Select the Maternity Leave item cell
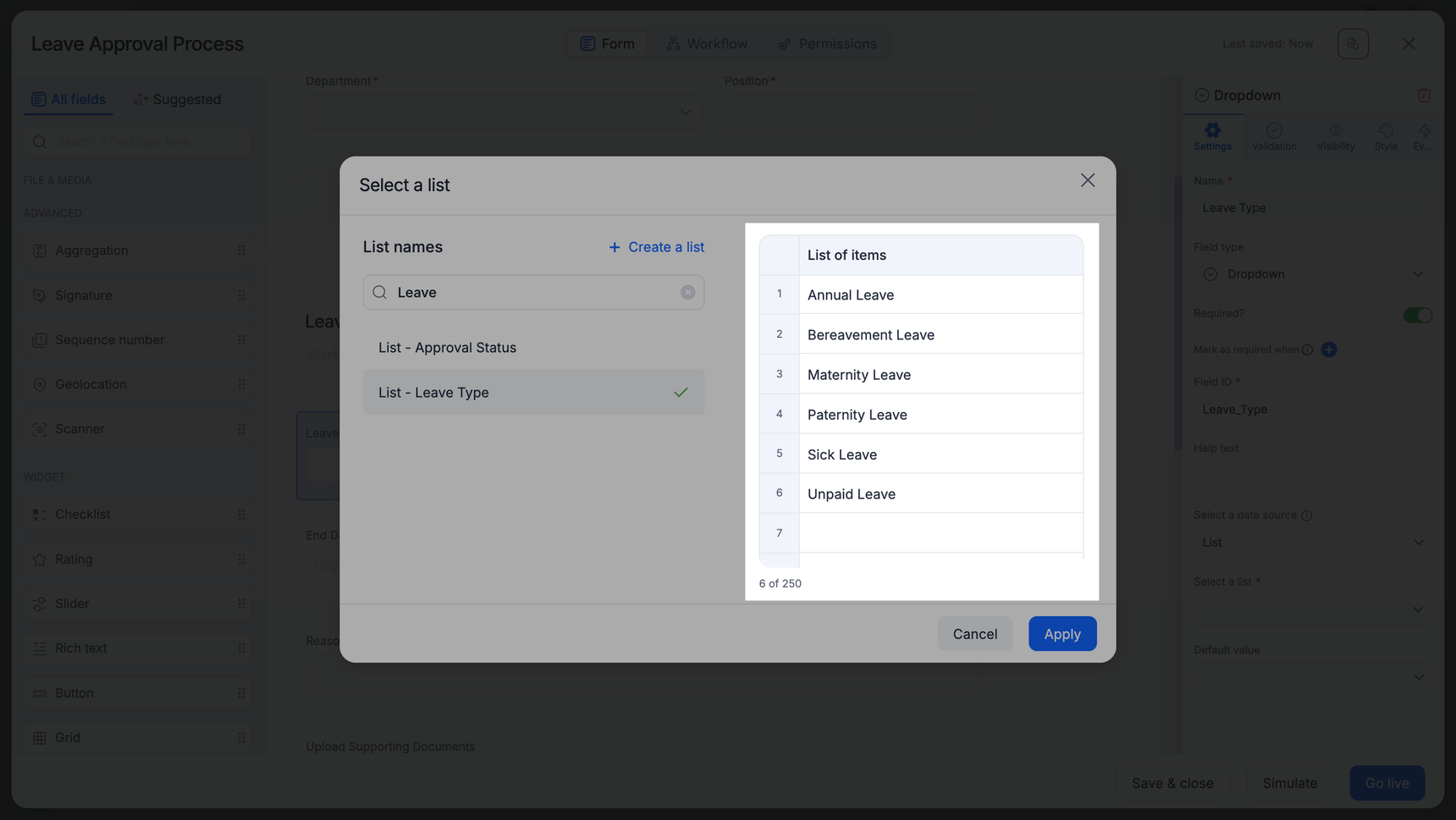This screenshot has height=820, width=1456. pos(941,374)
